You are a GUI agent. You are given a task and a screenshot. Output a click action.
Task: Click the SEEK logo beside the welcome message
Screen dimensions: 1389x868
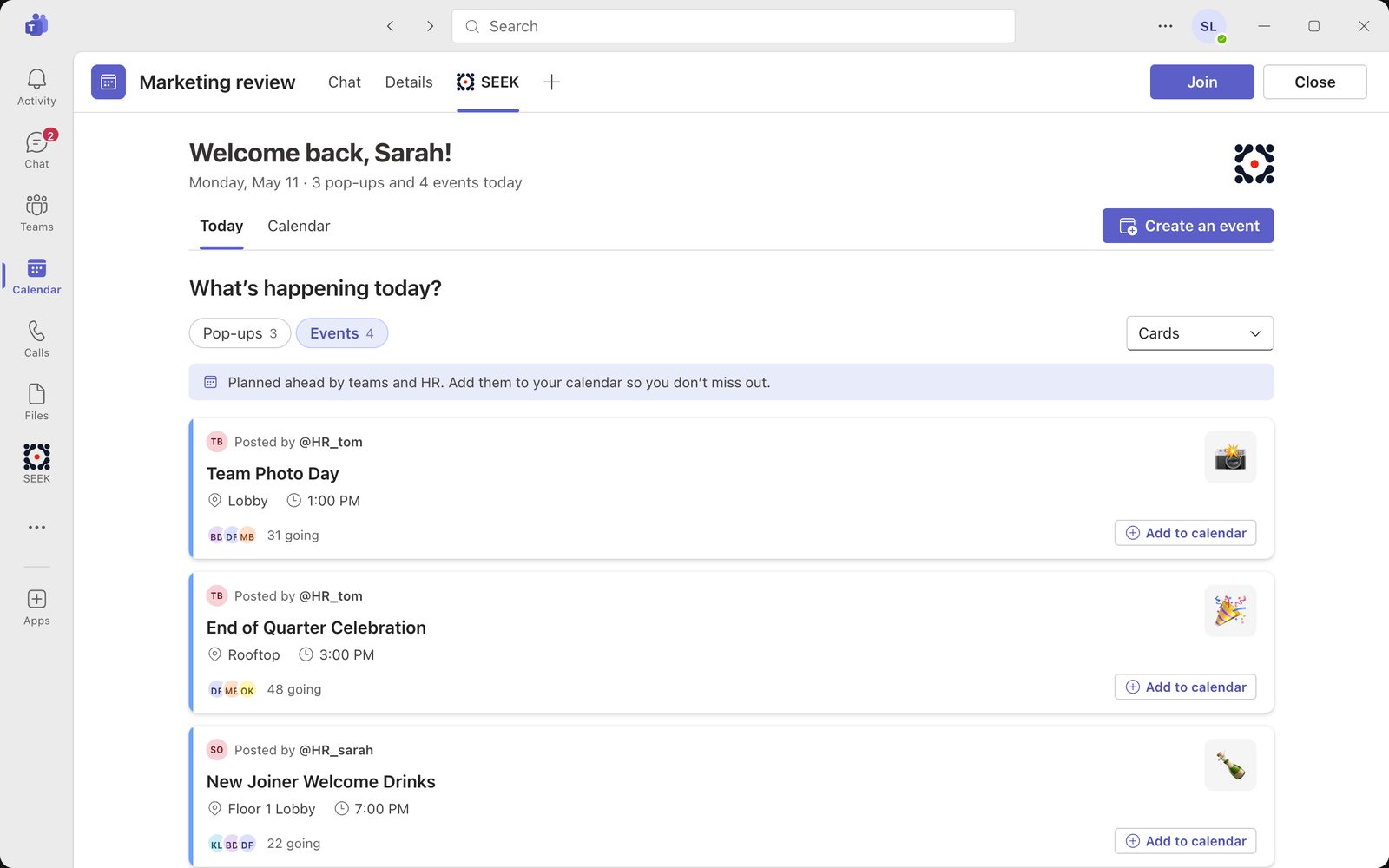tap(1254, 164)
